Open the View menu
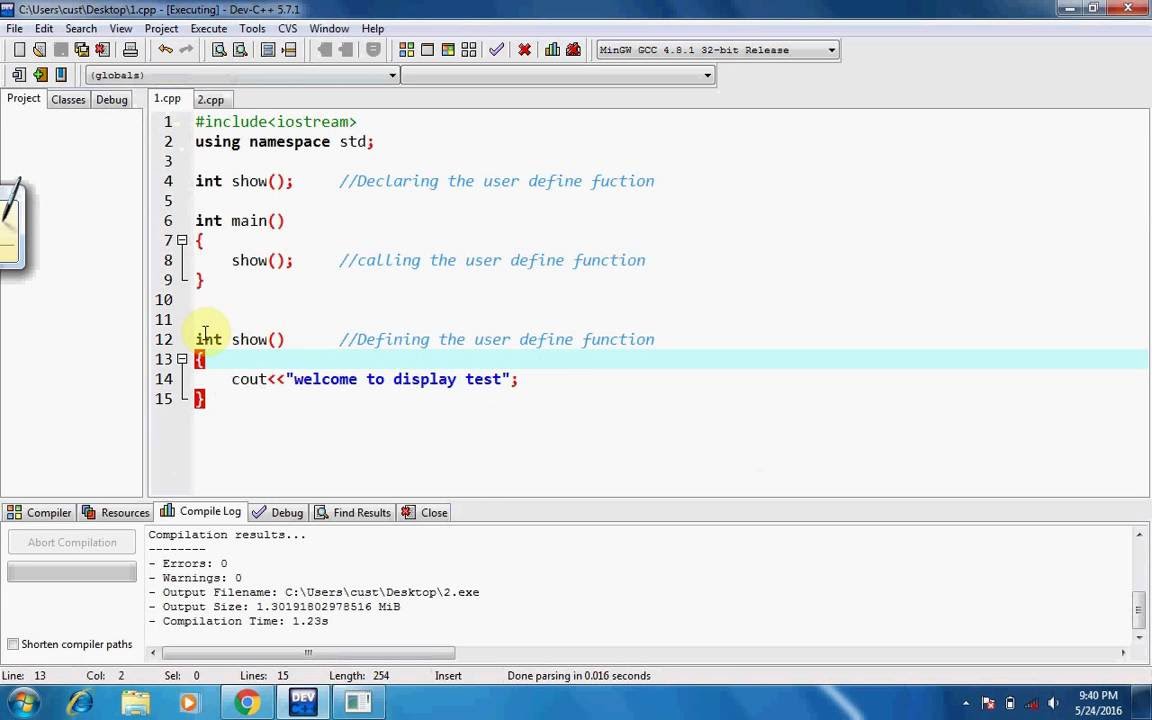The image size is (1152, 720). point(120,29)
